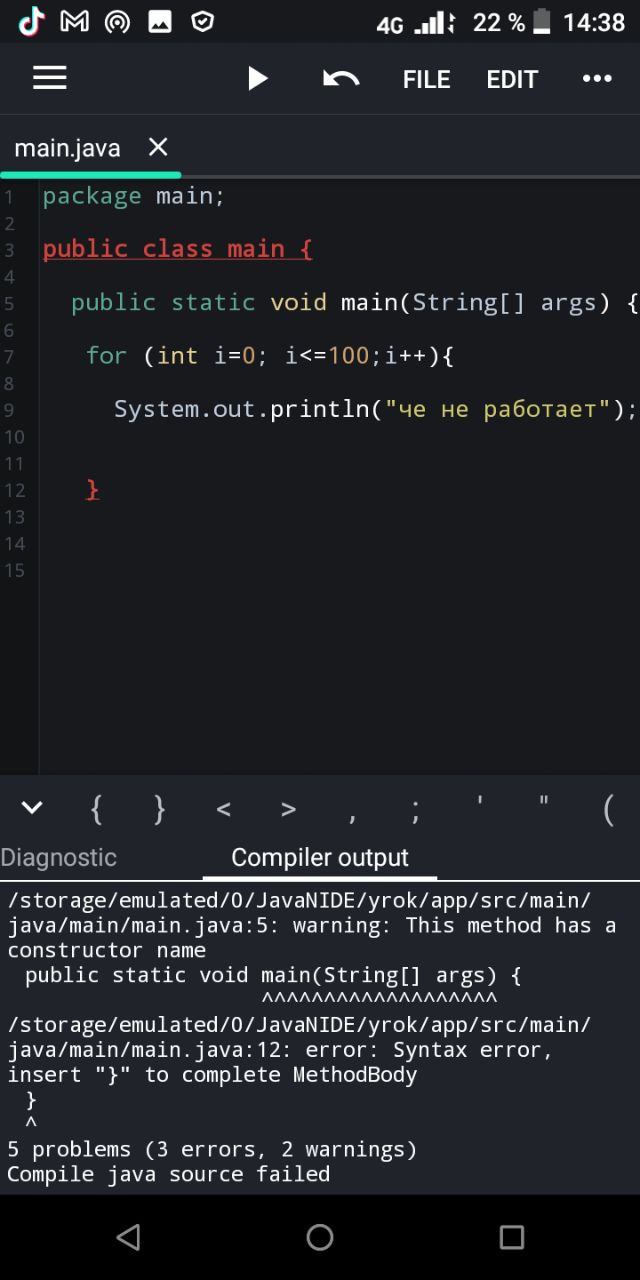
Task: Open the three-dot overflow menu
Action: coord(597,79)
